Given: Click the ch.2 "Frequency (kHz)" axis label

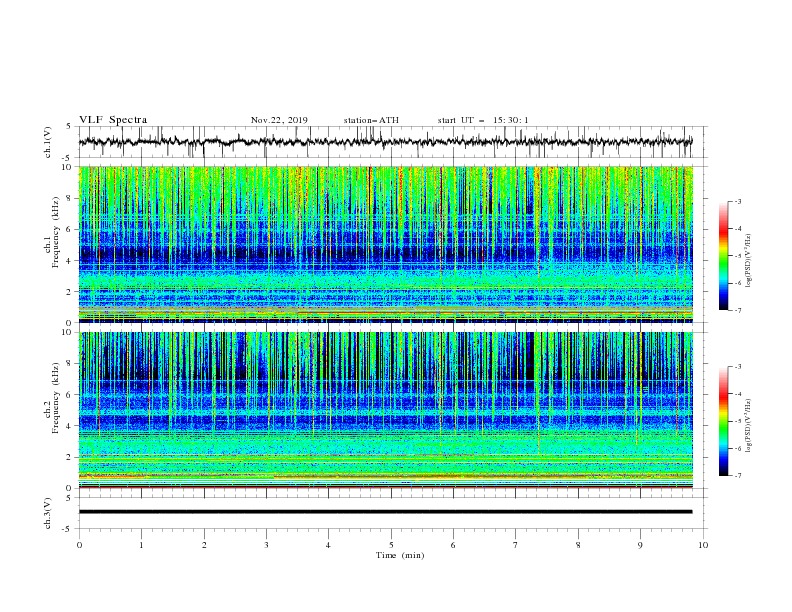Looking at the screenshot, I should 56,398.
